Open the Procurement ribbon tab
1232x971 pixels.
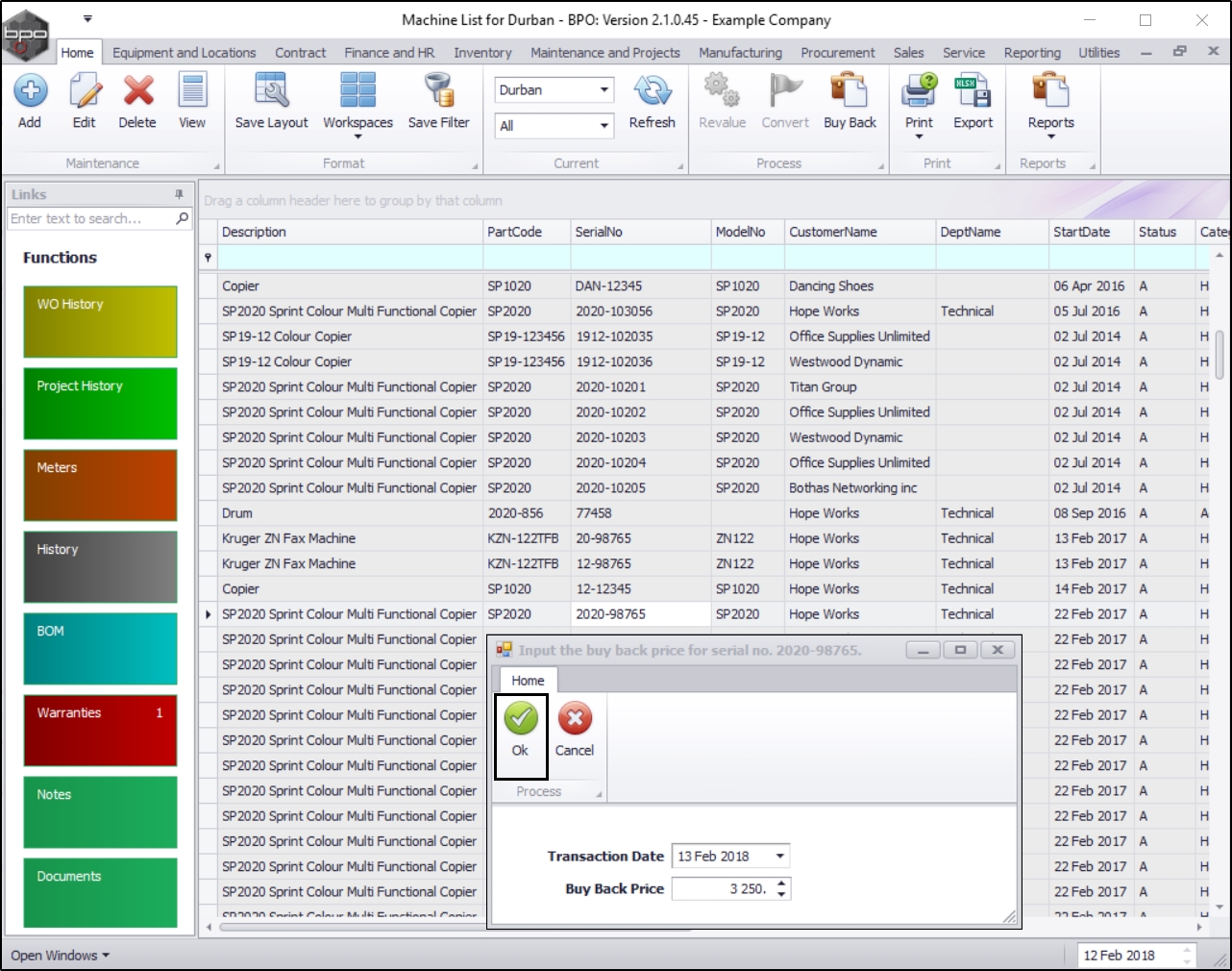click(837, 53)
